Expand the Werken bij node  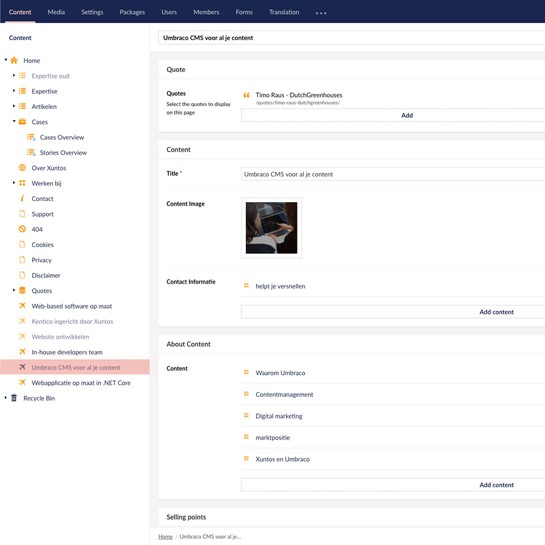coord(14,182)
